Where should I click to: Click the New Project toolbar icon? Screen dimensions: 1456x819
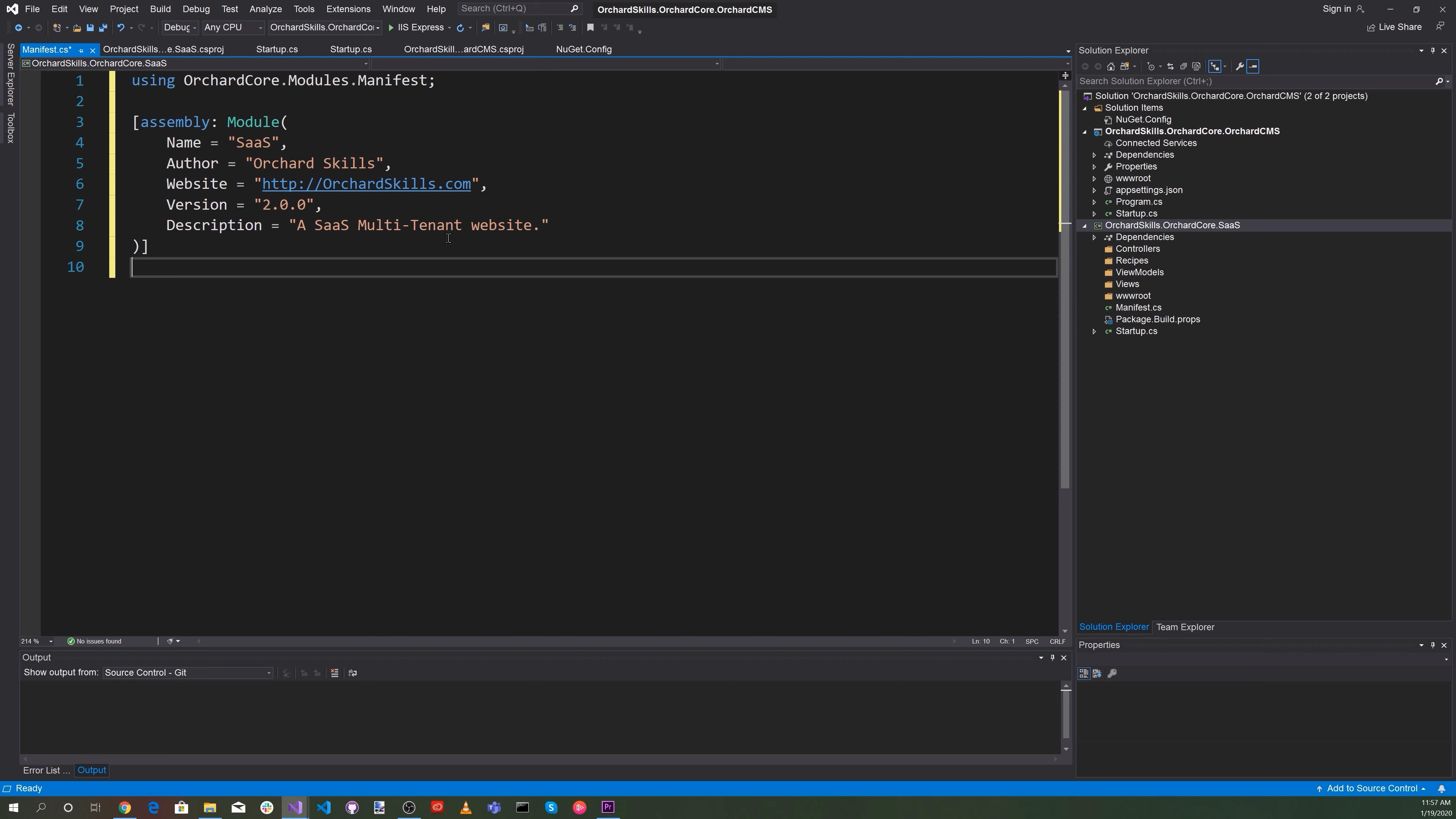[x=56, y=28]
